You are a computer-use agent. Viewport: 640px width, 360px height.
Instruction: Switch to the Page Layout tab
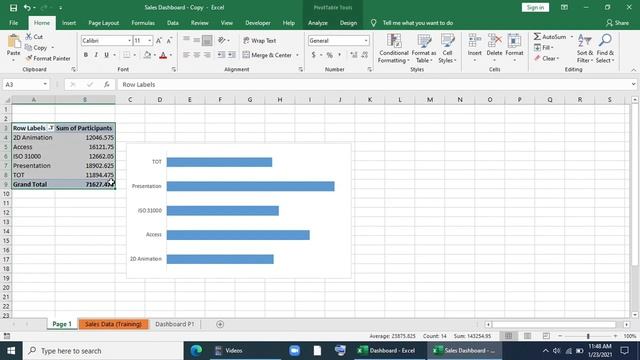click(x=104, y=23)
